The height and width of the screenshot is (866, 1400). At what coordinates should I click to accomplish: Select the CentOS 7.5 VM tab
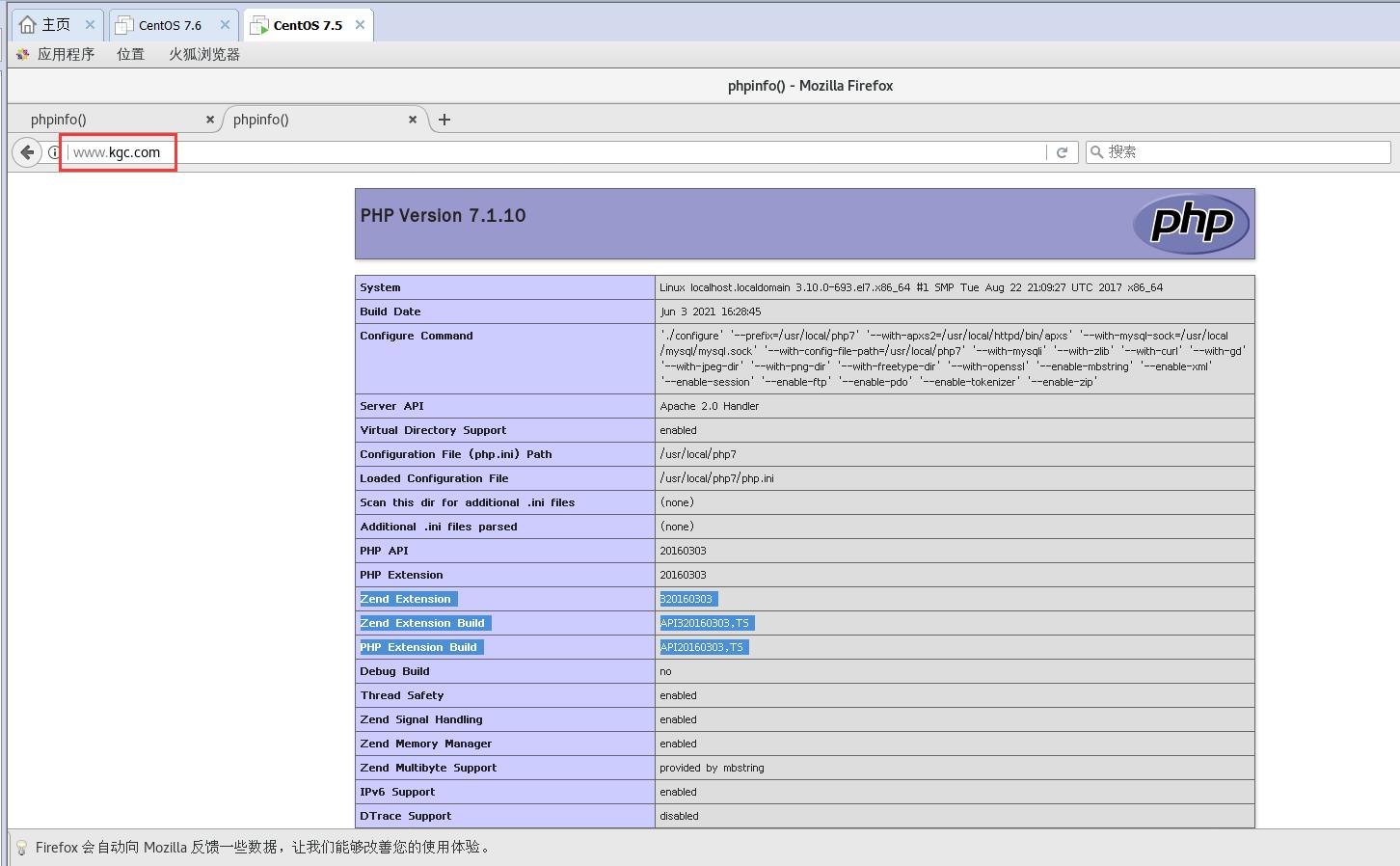click(x=308, y=25)
